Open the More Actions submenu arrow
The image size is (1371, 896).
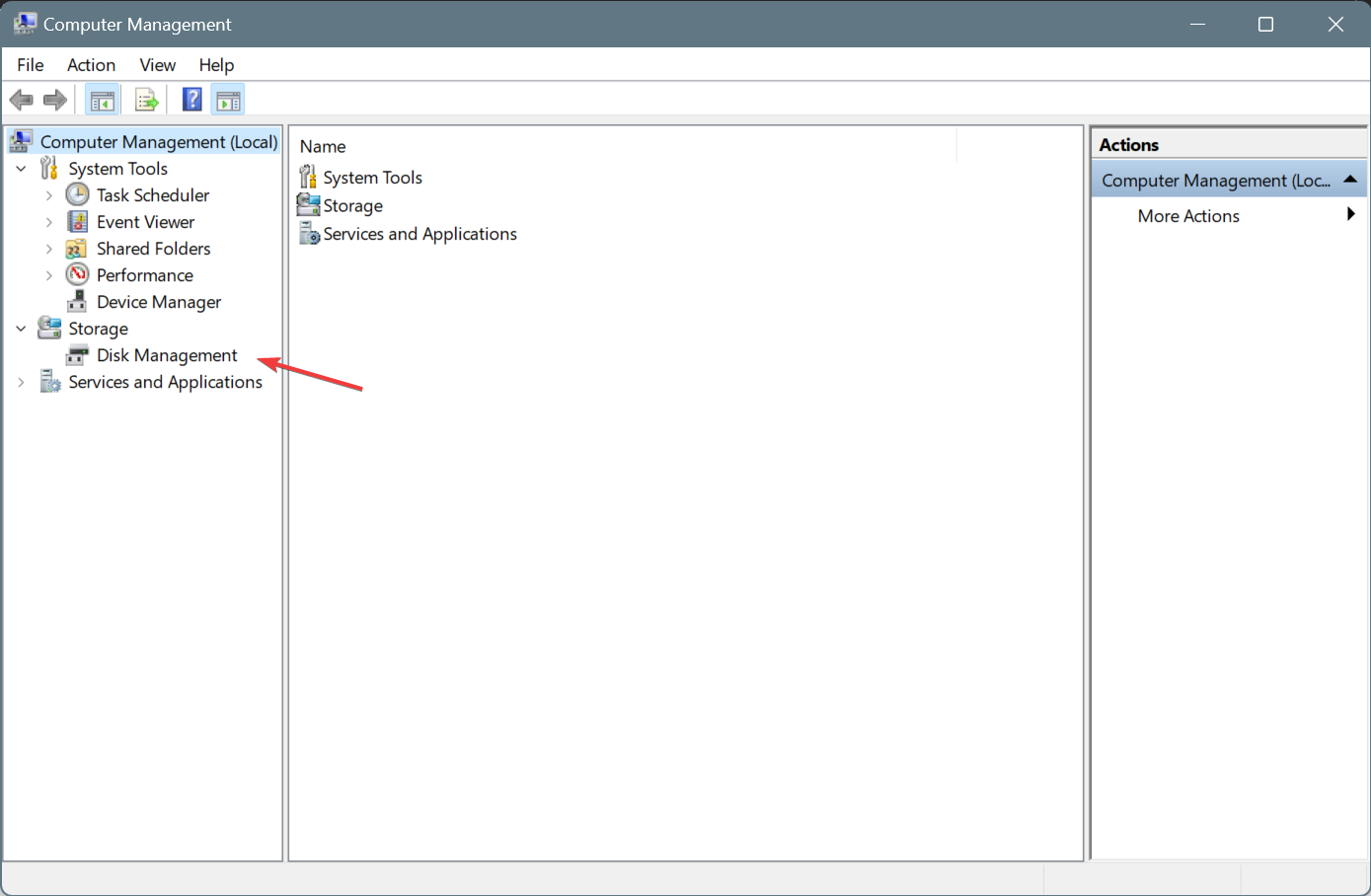1350,214
